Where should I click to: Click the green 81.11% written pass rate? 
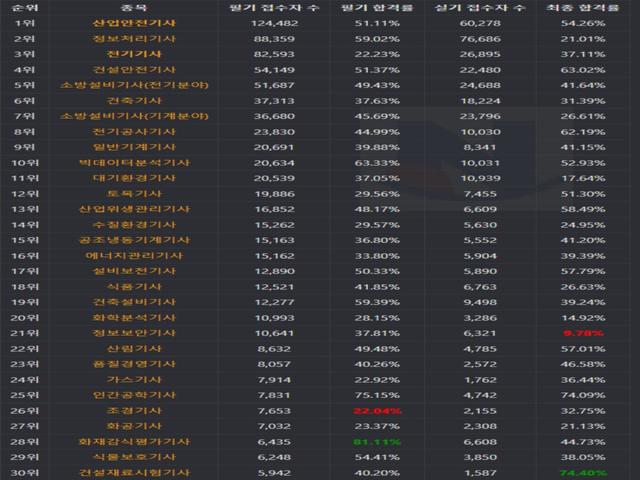(x=377, y=442)
